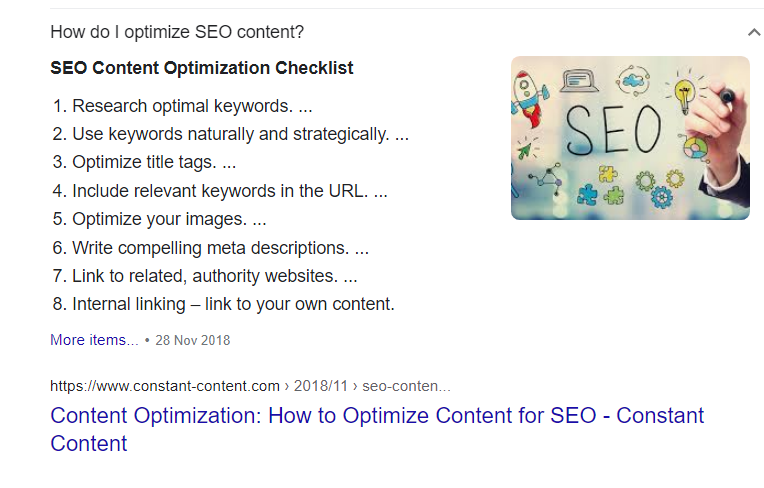Click list item "Optimize title tags"
The width and height of the screenshot is (764, 488).
click(144, 162)
